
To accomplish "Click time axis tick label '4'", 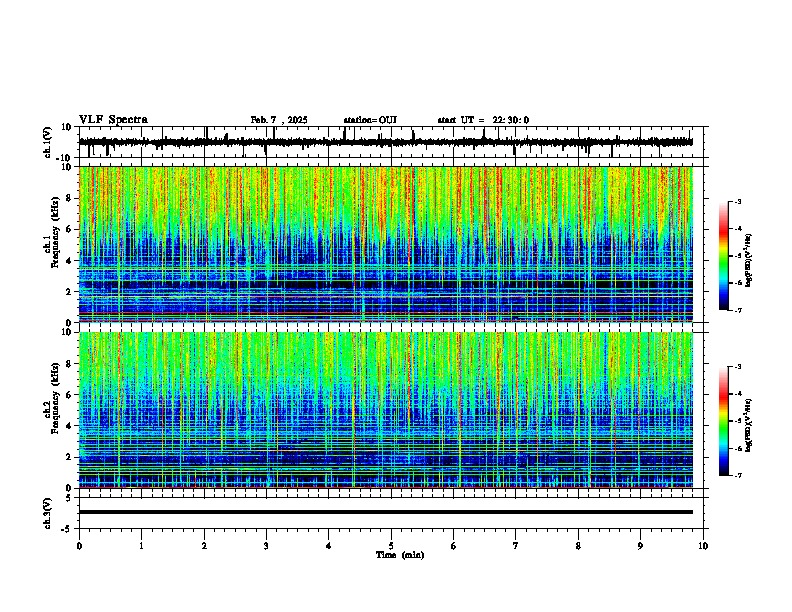I will coord(329,546).
